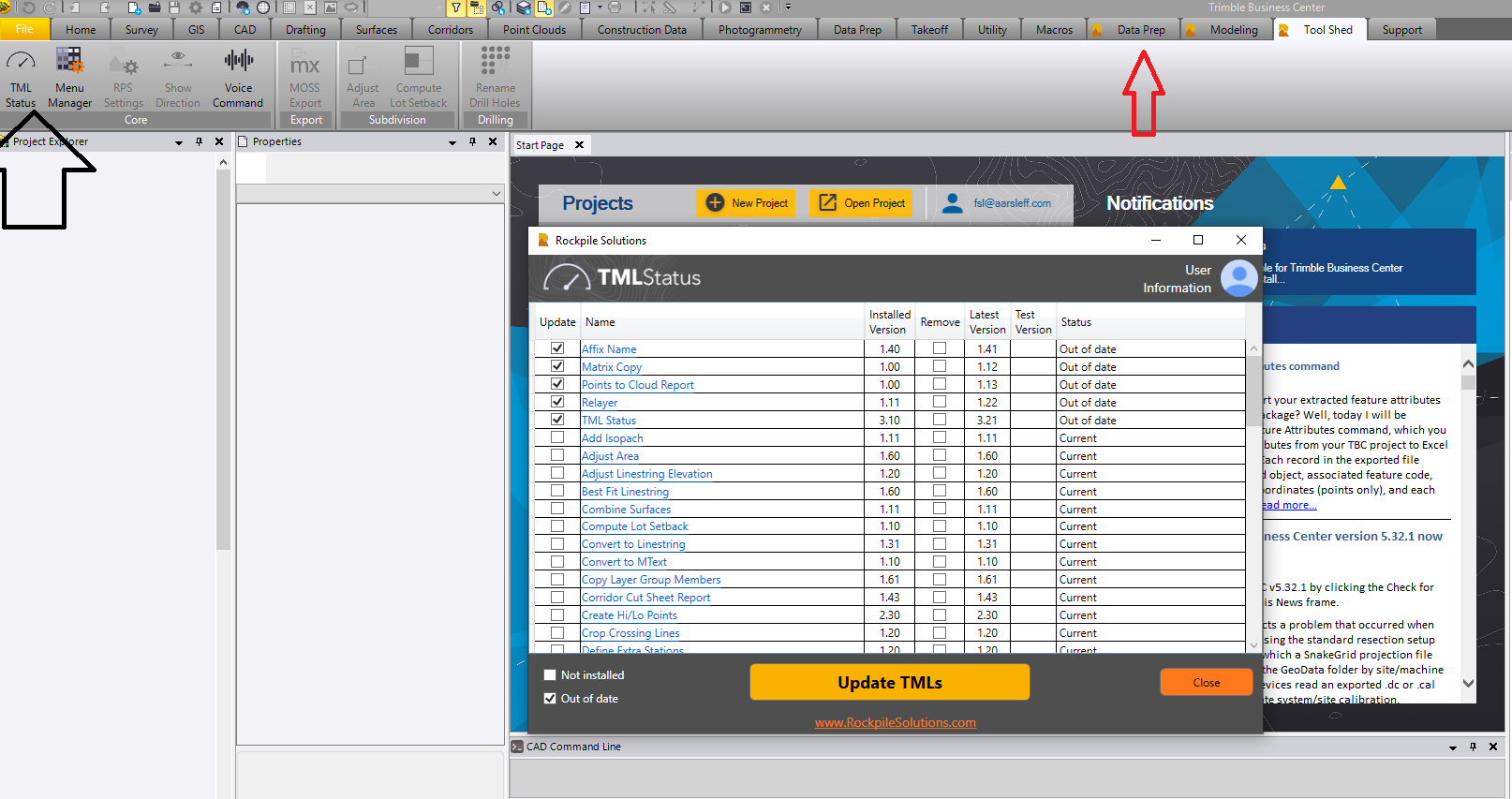Image resolution: width=1512 pixels, height=799 pixels.
Task: Go to the Photogrammetry ribbon tab
Action: pos(760,30)
